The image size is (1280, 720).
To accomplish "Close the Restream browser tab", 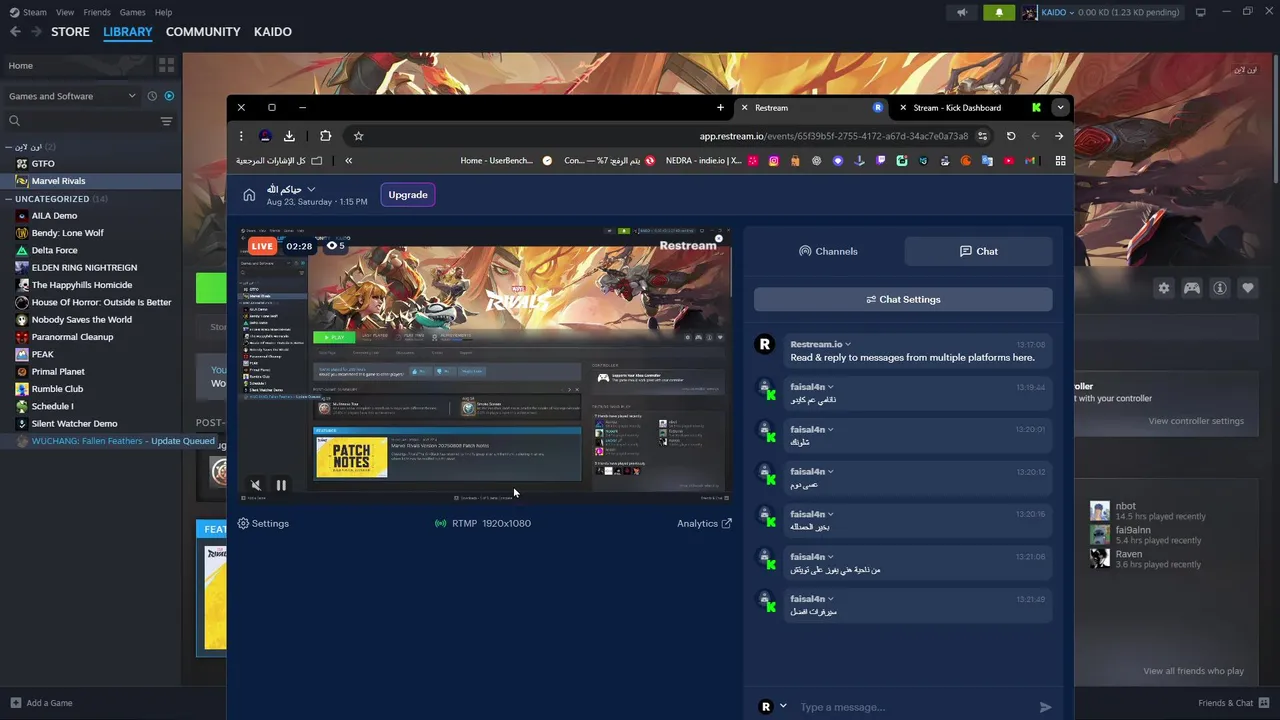I will pos(744,107).
